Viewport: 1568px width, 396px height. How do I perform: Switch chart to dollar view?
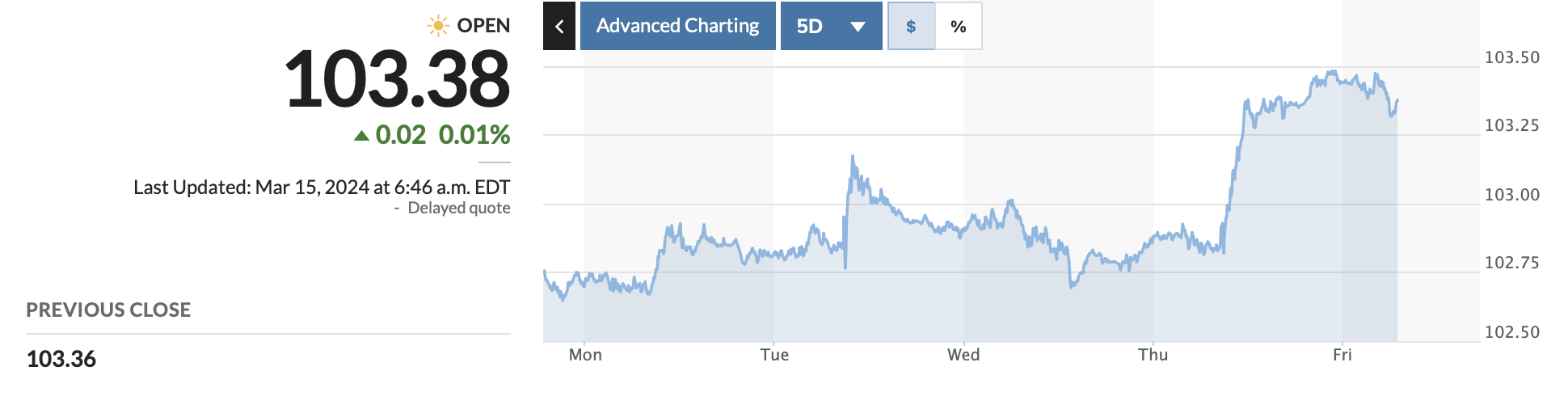point(911,26)
